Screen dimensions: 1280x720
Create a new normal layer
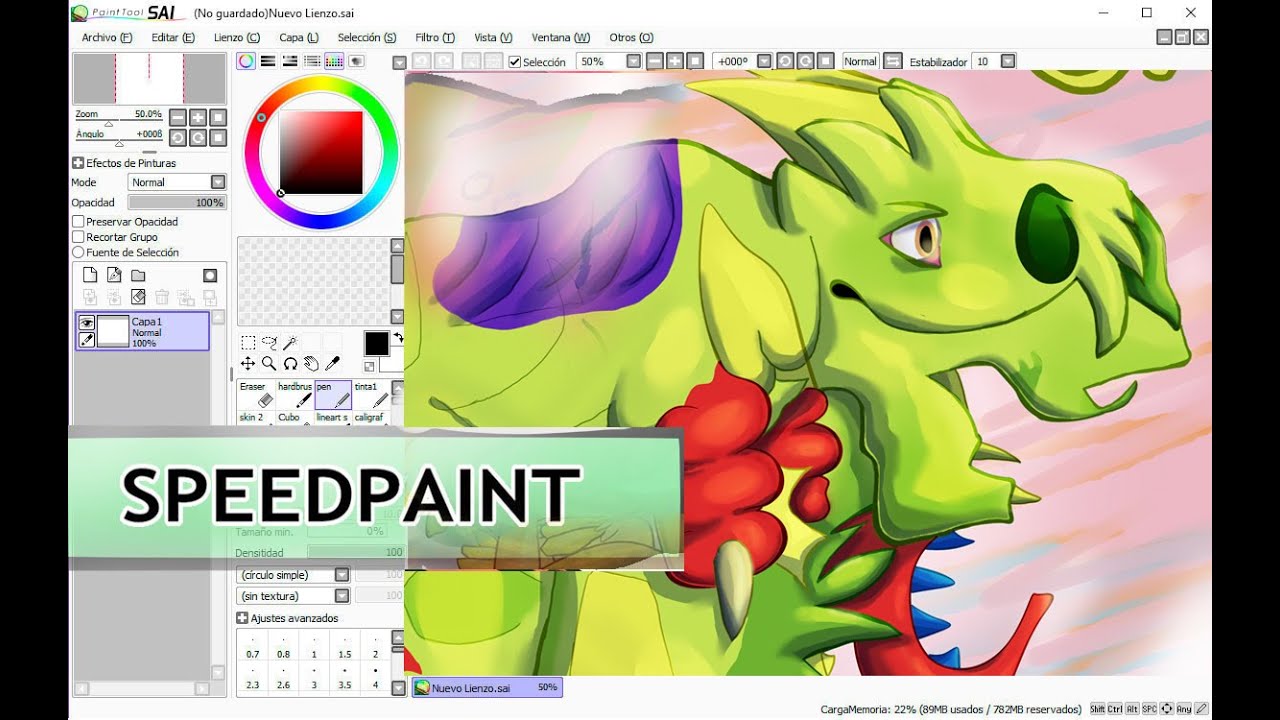coord(90,275)
